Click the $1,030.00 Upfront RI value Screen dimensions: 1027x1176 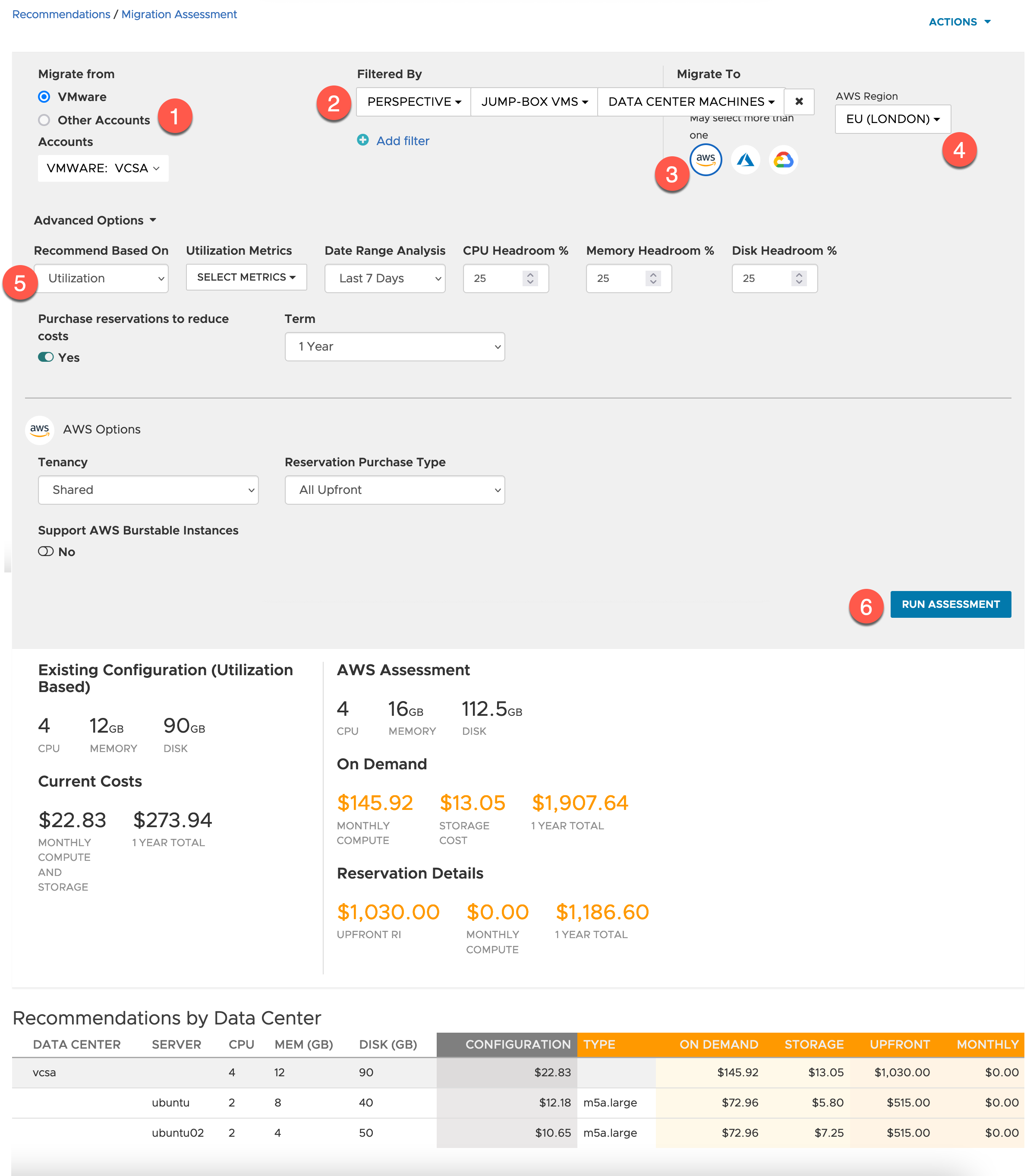(x=388, y=912)
